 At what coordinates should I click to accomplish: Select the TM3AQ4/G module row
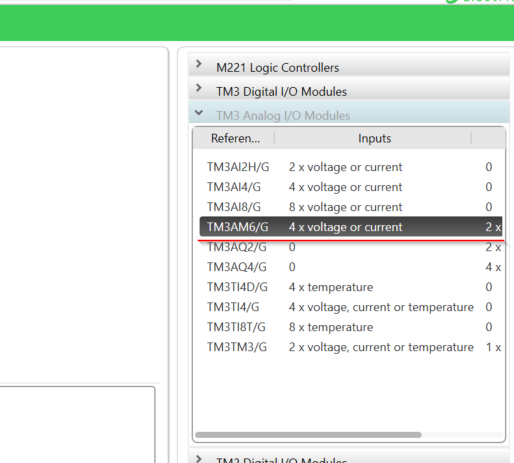351,267
